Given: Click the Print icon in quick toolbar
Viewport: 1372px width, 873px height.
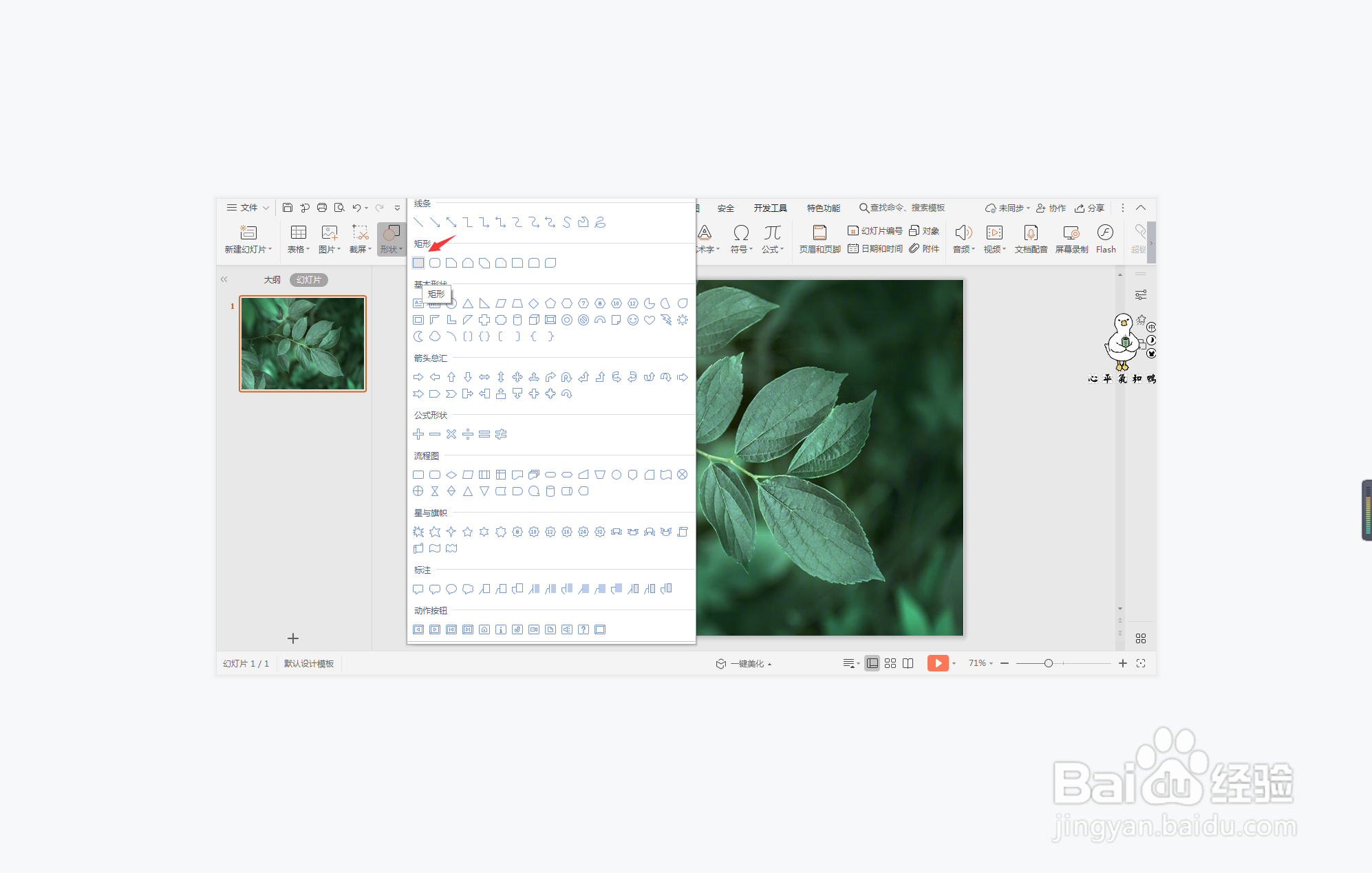Looking at the screenshot, I should click(322, 208).
